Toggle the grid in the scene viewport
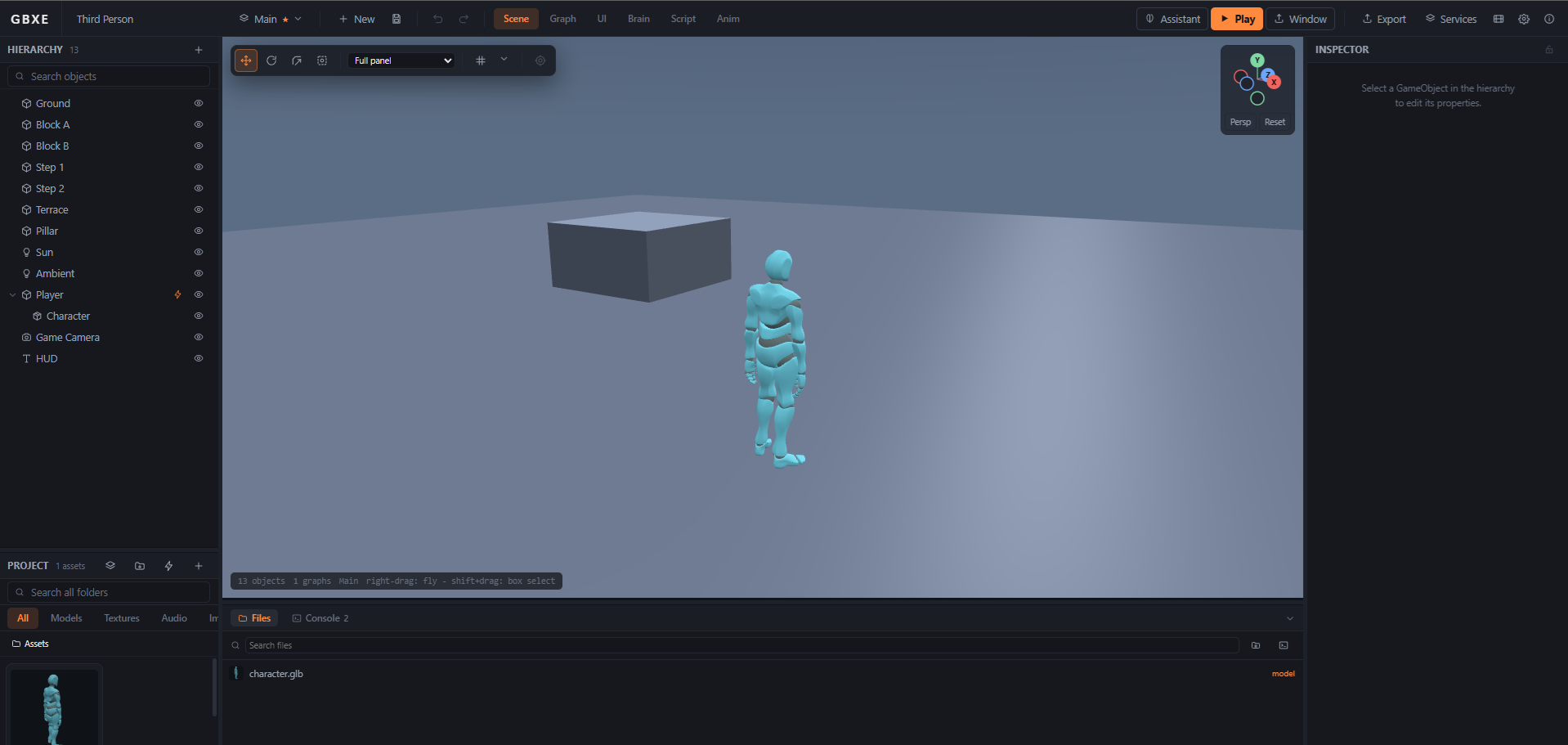 481,61
